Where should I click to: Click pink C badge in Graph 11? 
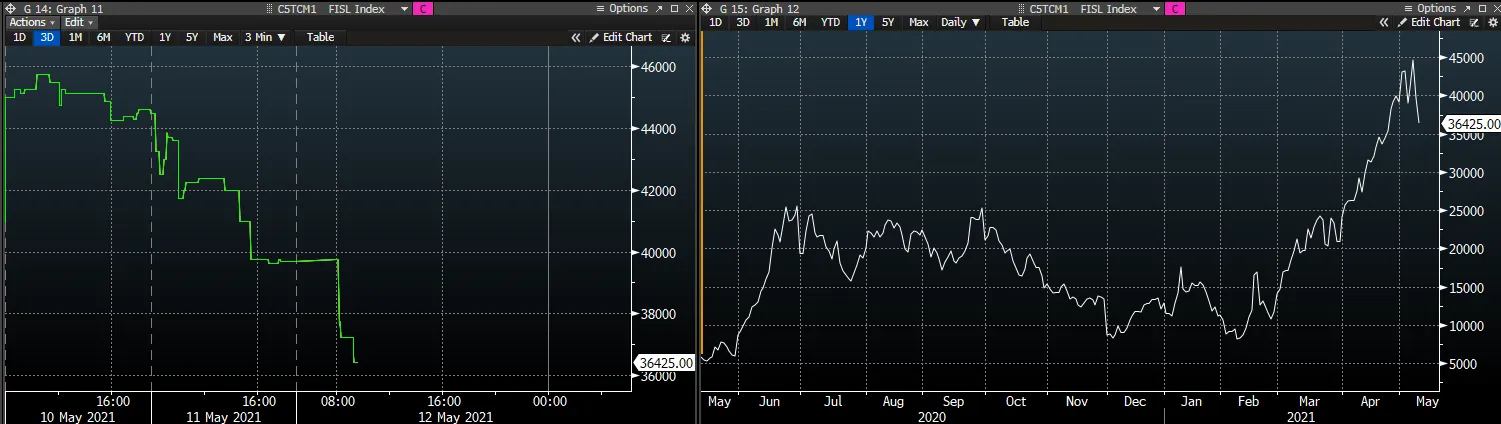[x=422, y=8]
